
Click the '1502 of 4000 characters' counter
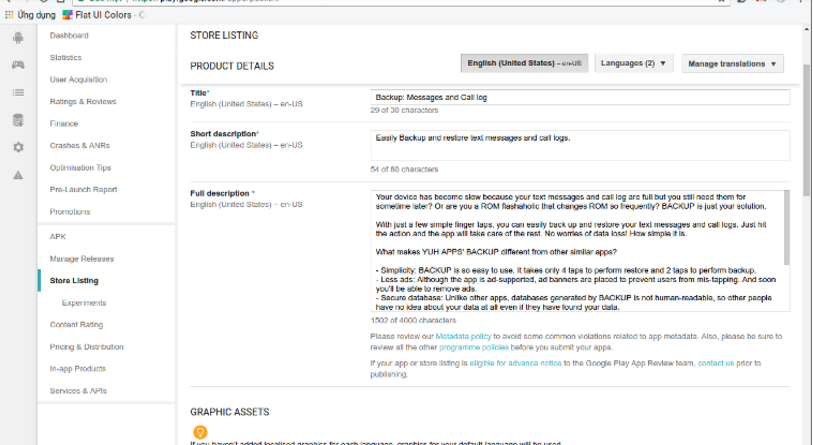click(x=413, y=321)
